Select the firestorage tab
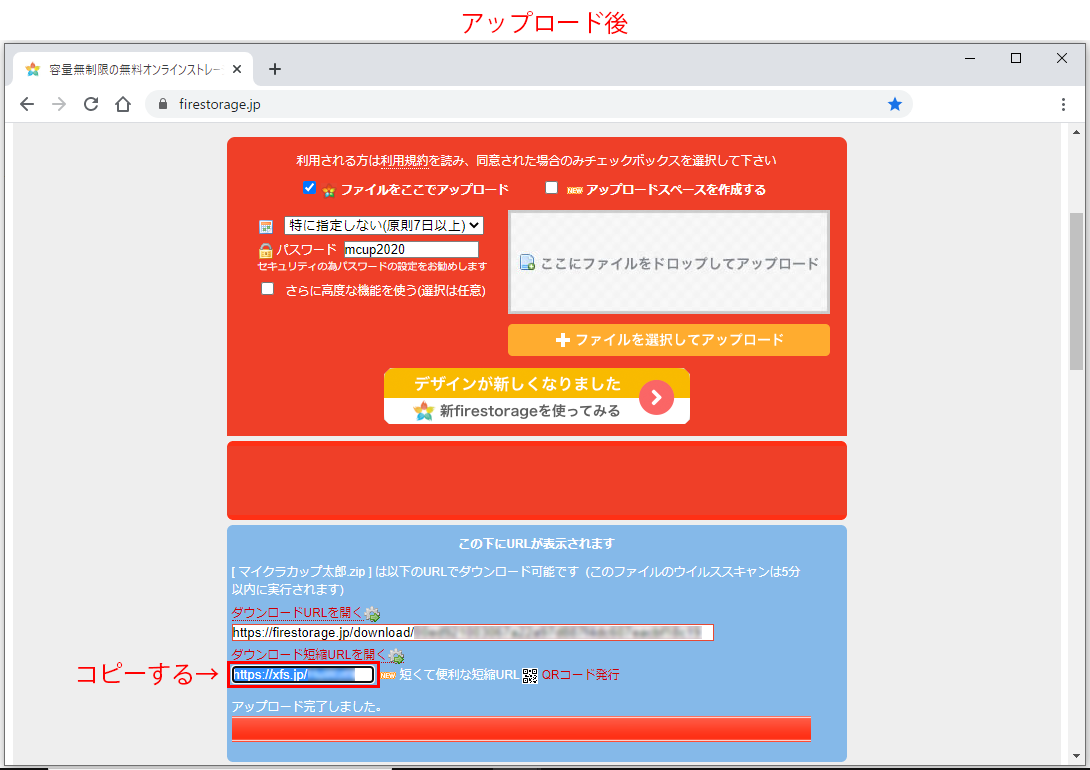 pyautogui.click(x=133, y=69)
